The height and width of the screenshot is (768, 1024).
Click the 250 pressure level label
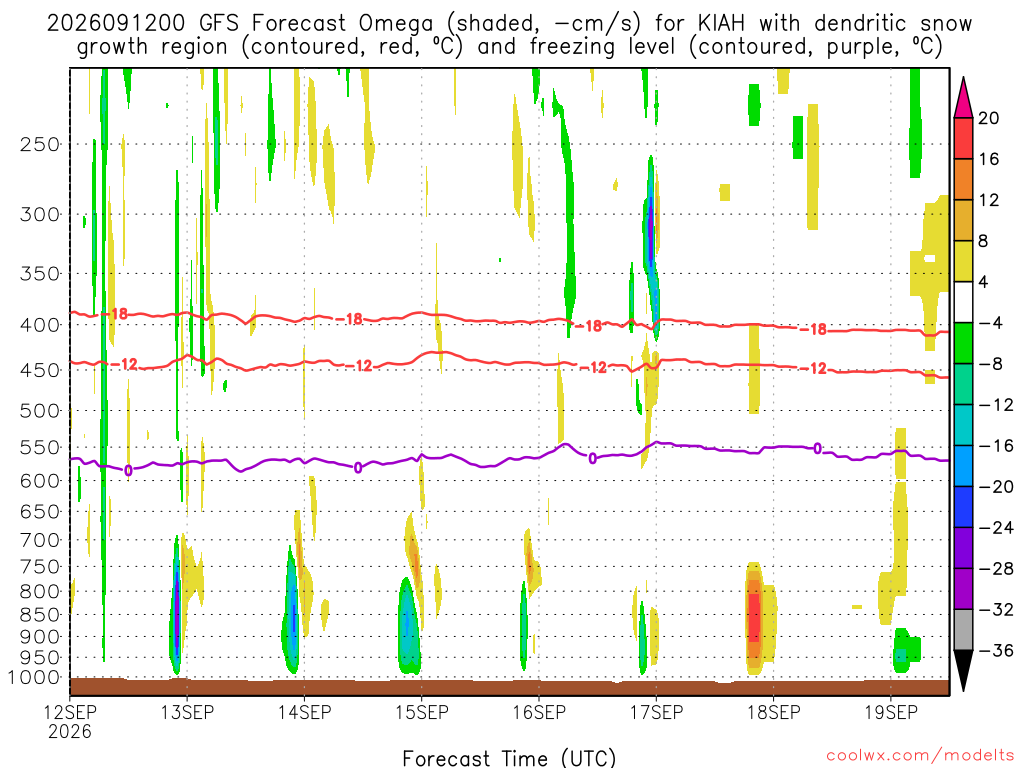tap(40, 144)
